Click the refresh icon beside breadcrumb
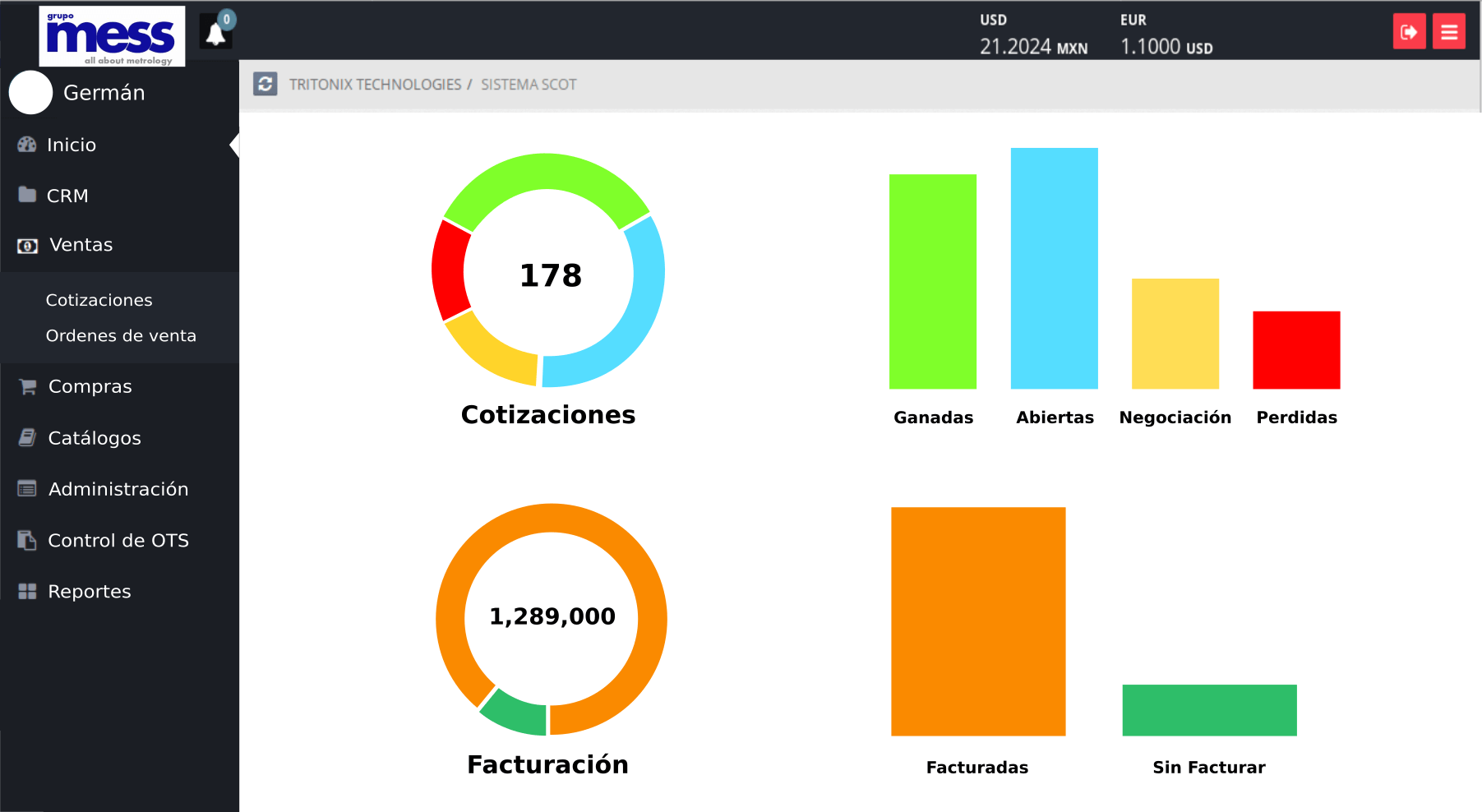This screenshot has width=1482, height=812. point(265,84)
